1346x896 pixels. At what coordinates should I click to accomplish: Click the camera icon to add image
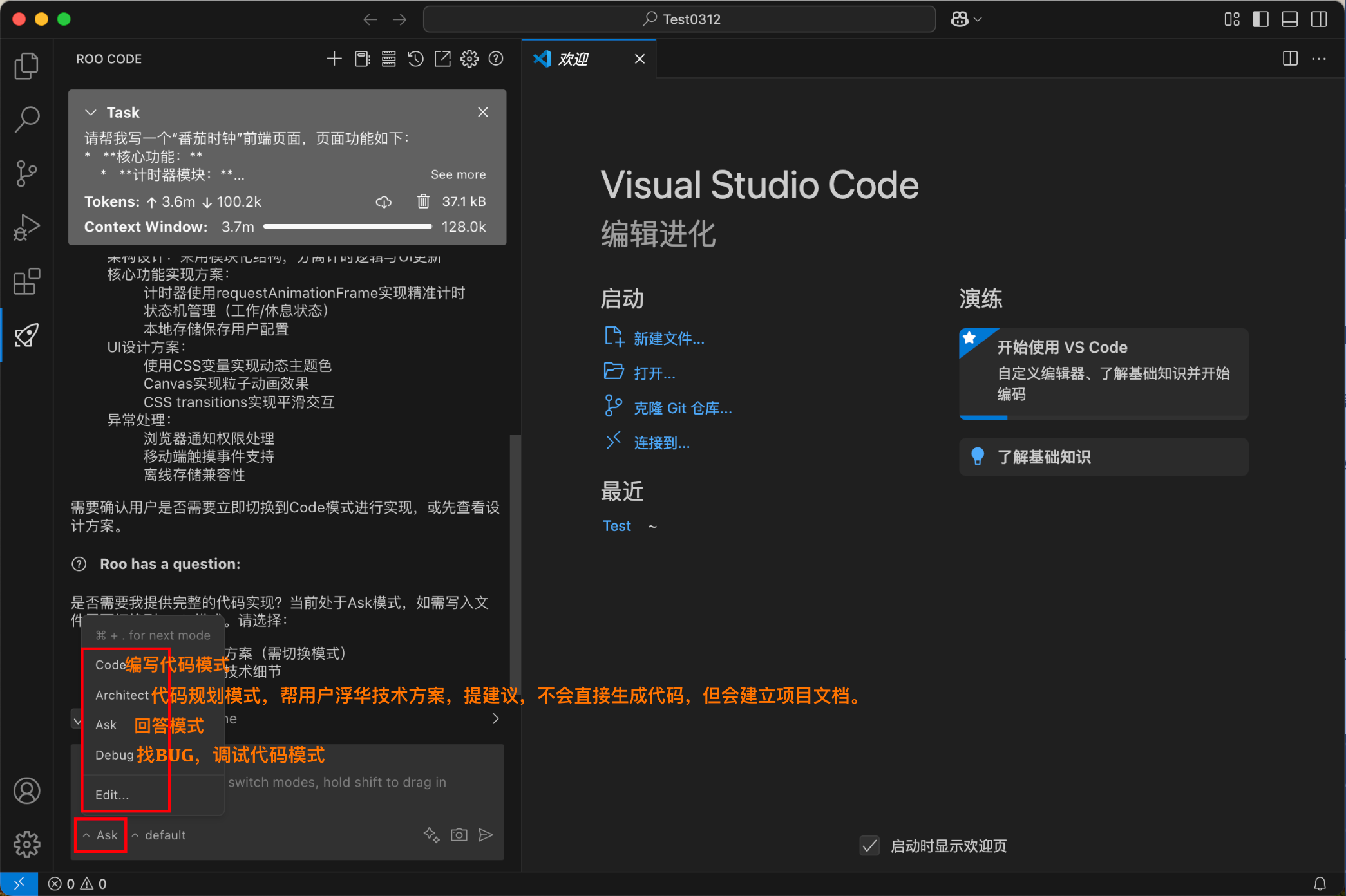pos(459,835)
